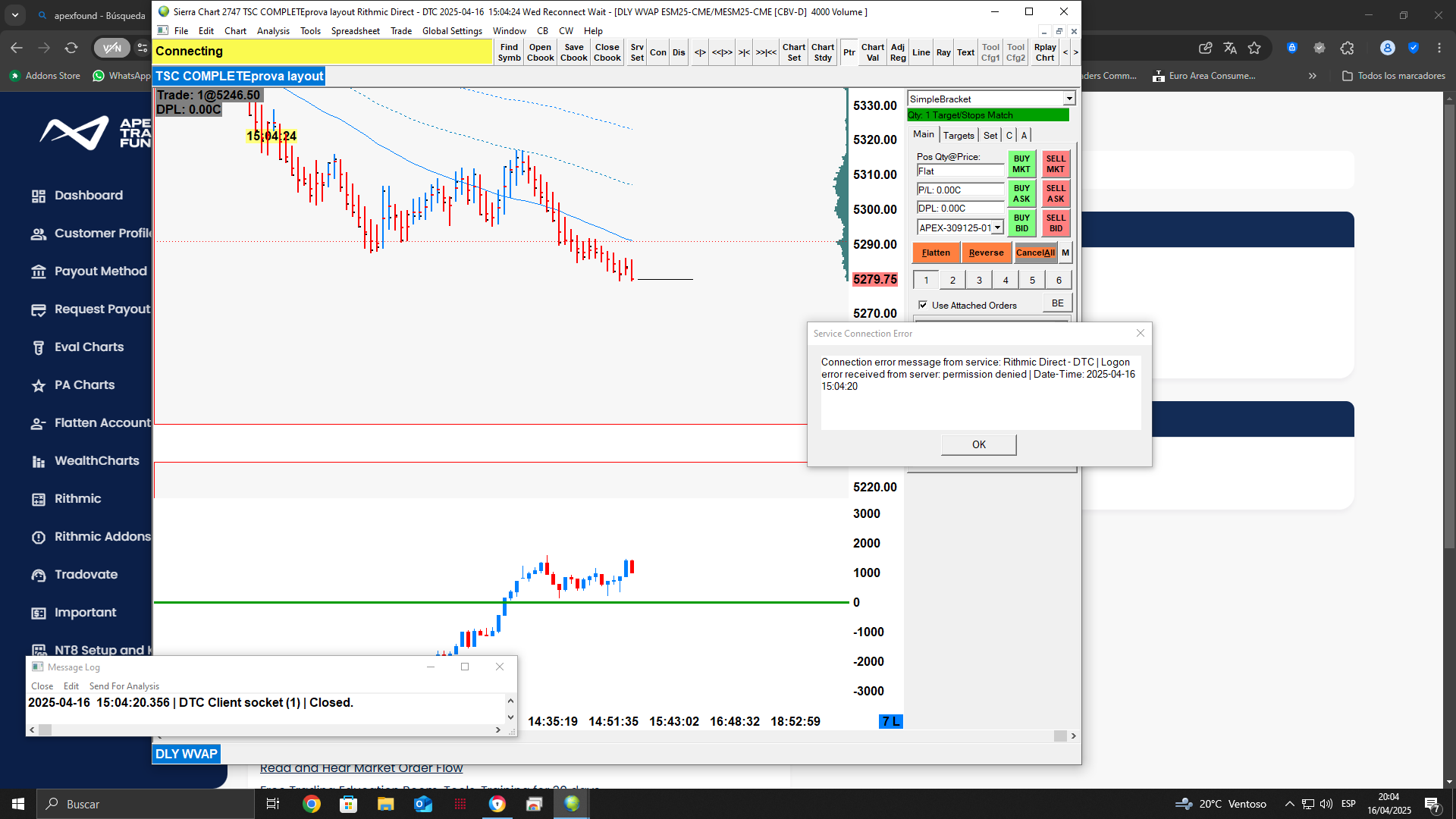The width and height of the screenshot is (1456, 819).
Task: Switch to A tab in trade window
Action: tap(1024, 135)
